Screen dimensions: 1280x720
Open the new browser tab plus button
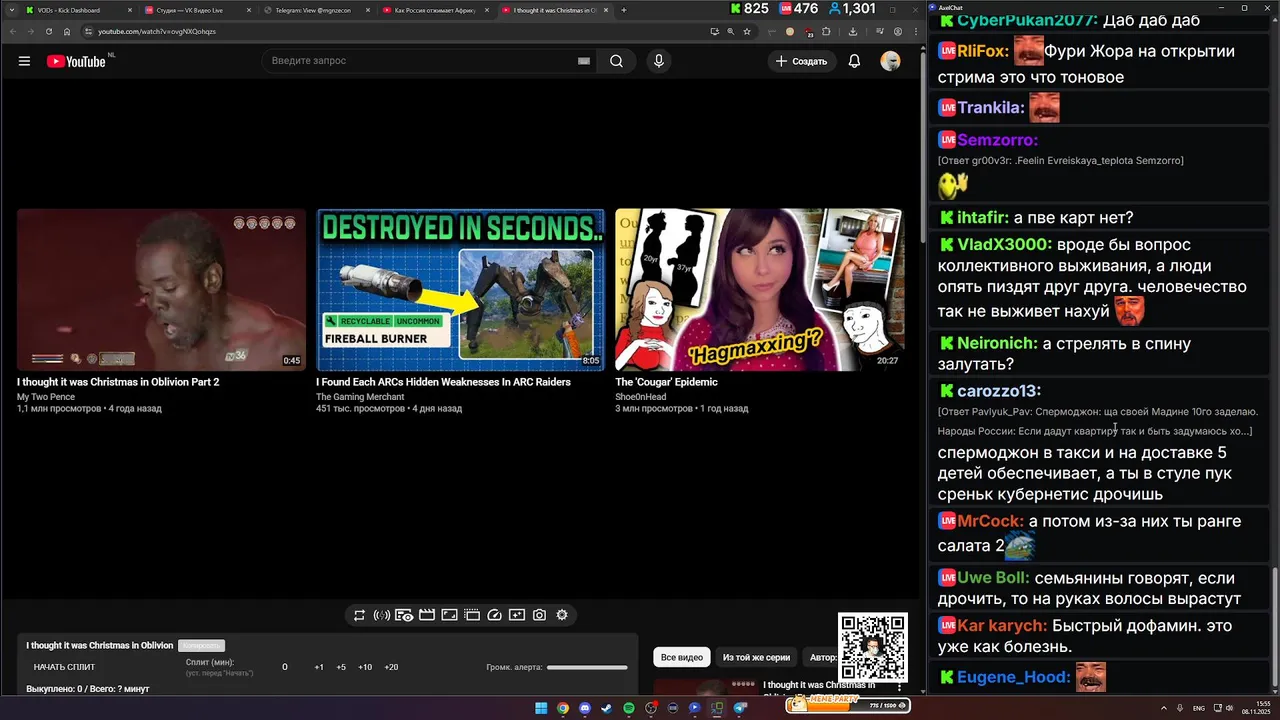point(624,10)
